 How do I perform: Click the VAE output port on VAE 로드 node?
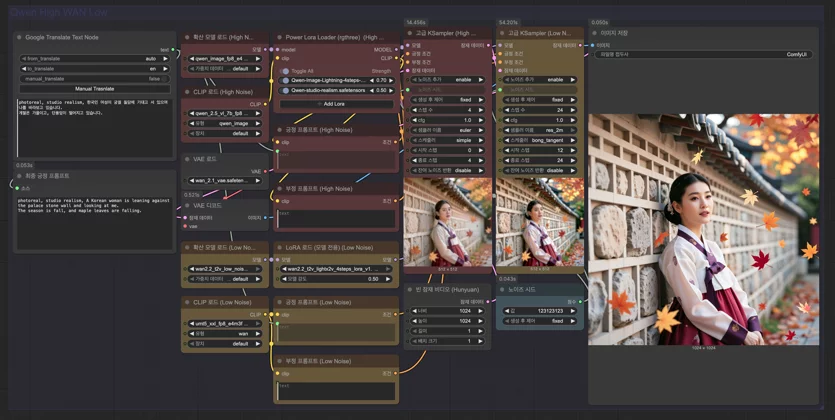(x=265, y=171)
